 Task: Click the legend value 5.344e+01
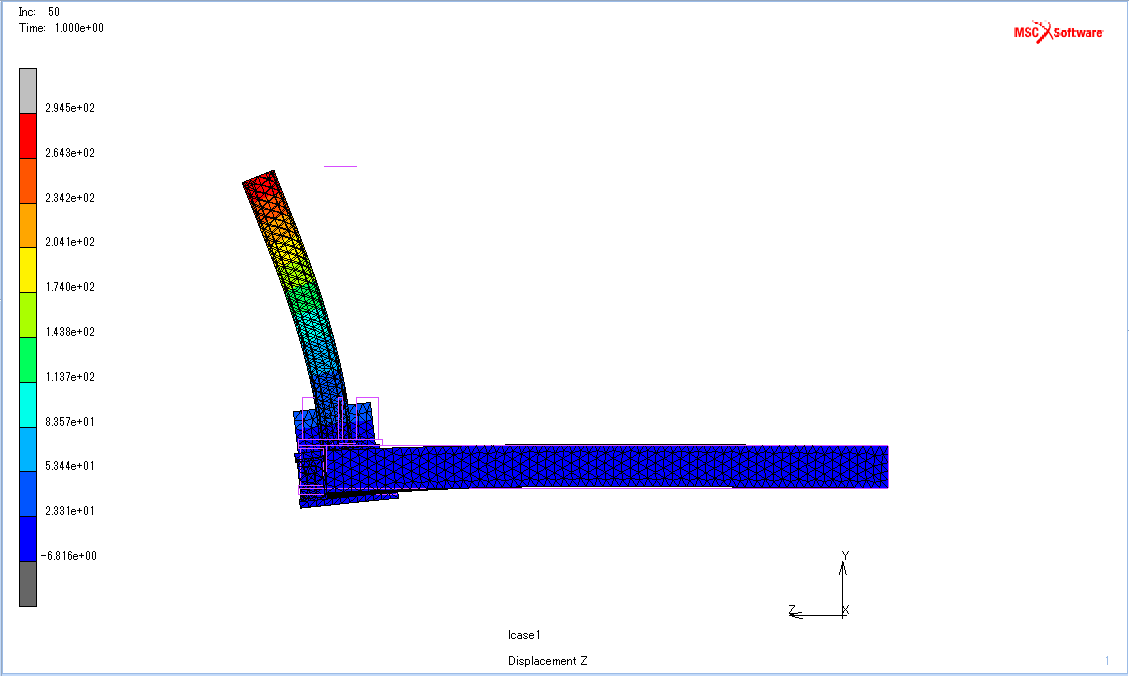tap(70, 466)
